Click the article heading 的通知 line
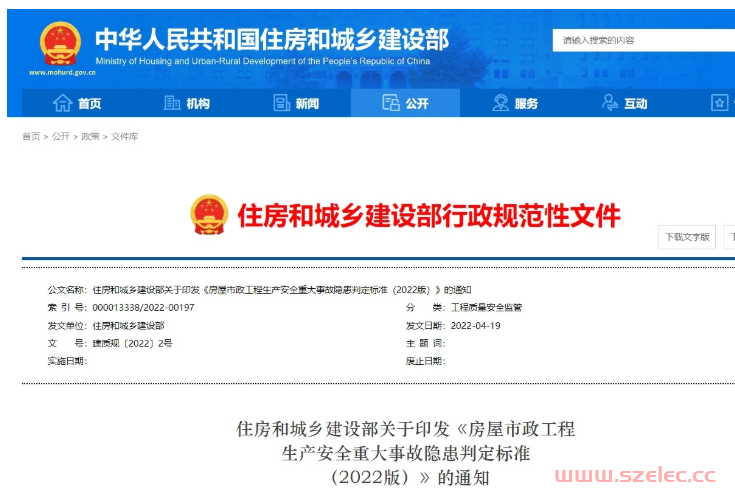The height and width of the screenshot is (502, 735). pyautogui.click(x=410, y=478)
